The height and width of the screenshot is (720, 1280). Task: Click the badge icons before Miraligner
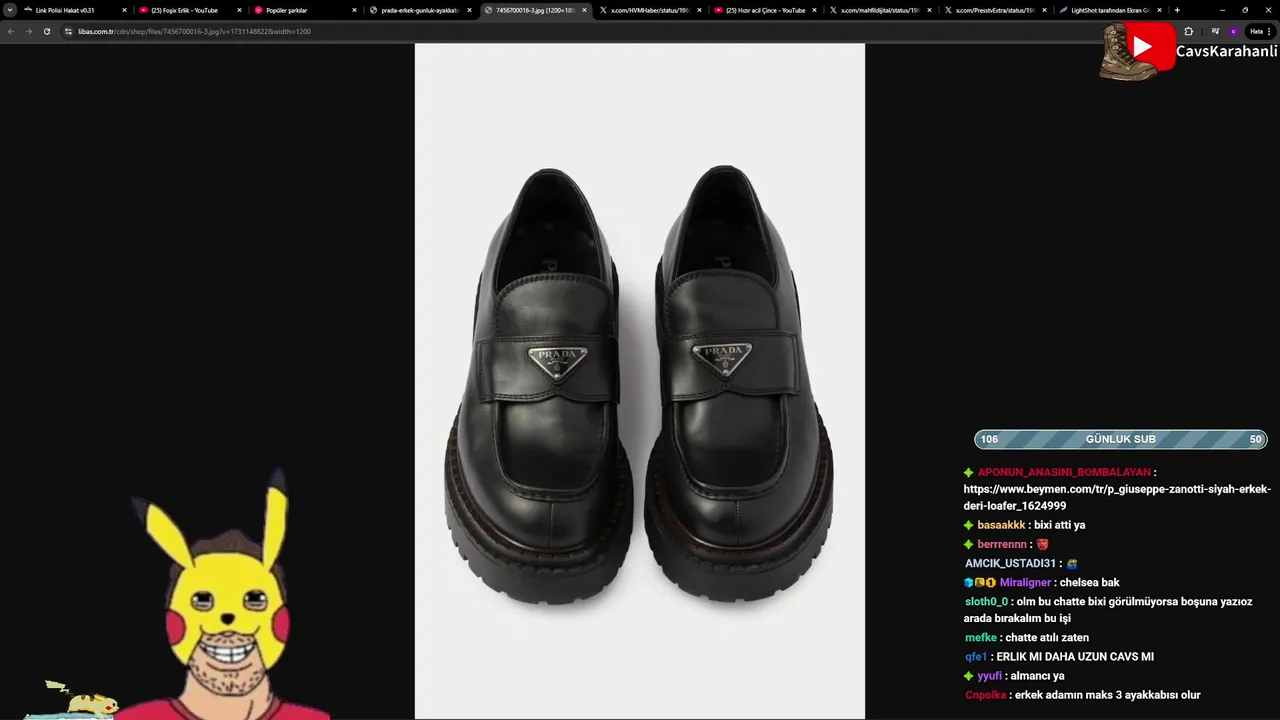pyautogui.click(x=980, y=583)
